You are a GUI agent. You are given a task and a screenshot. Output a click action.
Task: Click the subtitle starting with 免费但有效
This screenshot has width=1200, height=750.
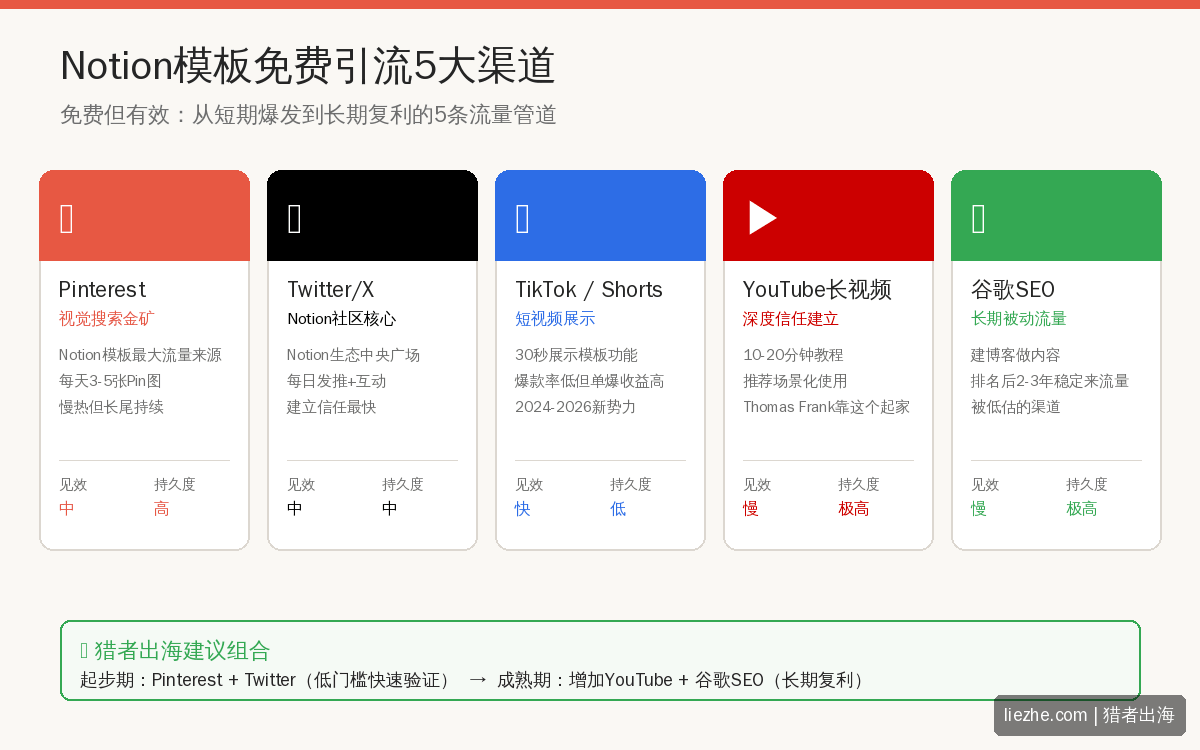pos(308,115)
